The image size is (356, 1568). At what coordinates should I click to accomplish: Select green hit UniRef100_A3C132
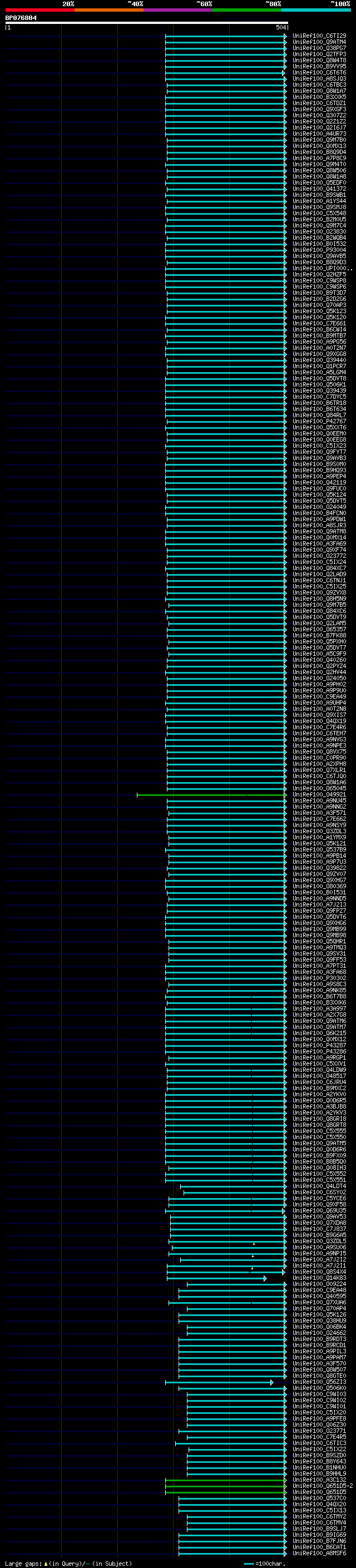(x=319, y=1480)
